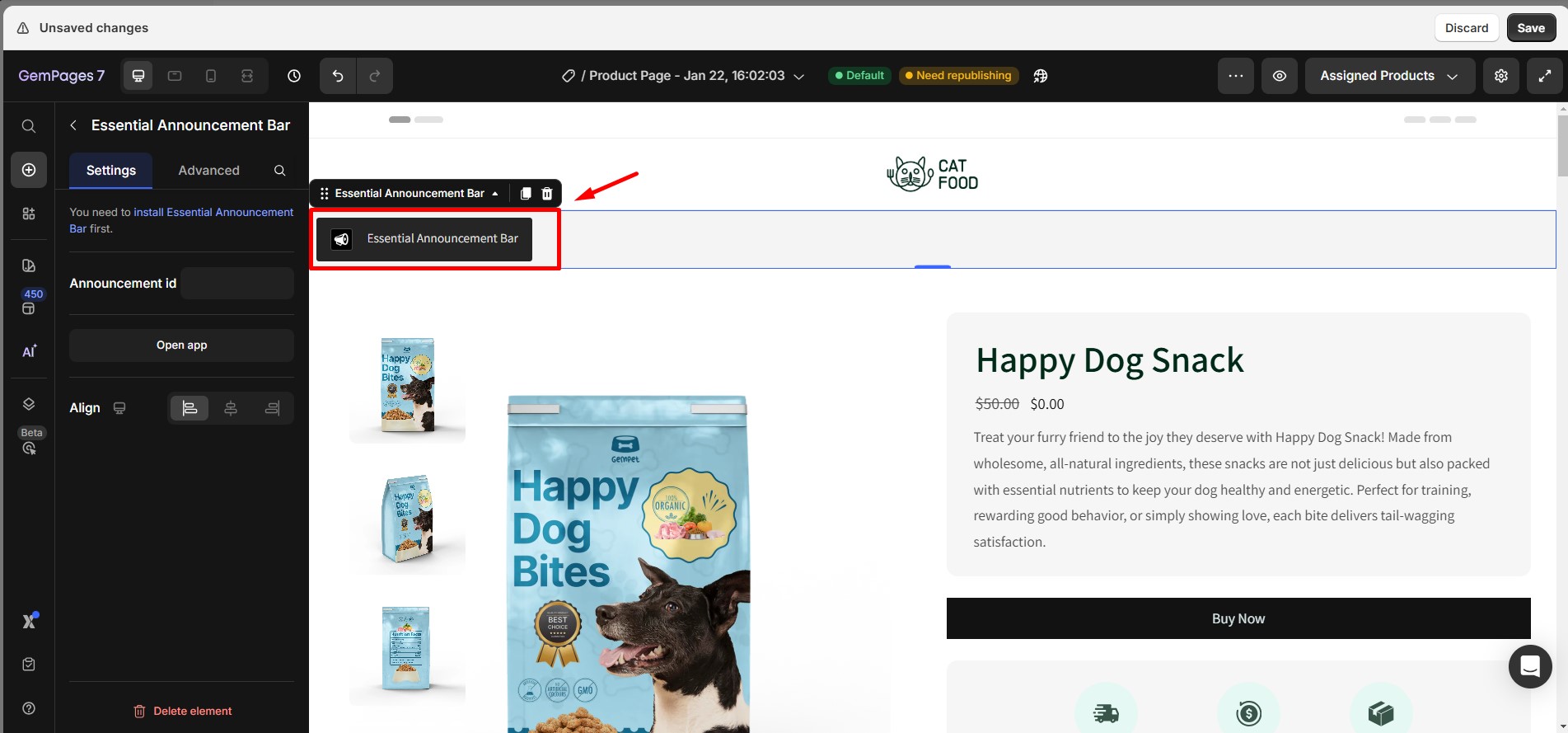Screen dimensions: 1568x733
Task: Select the Settings tab
Action: pos(111,171)
